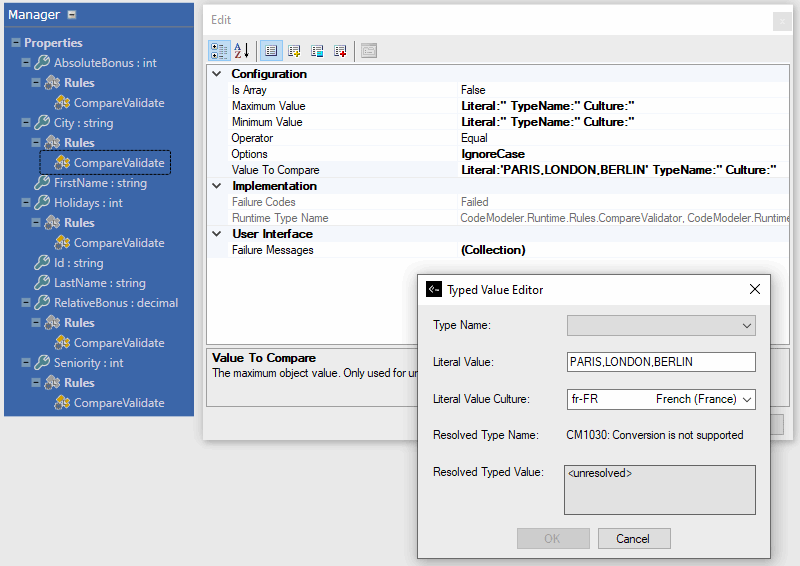Viewport: 800px width, 566px height.
Task: Collapse the AbsoluteBonus : int node
Action: pos(26,63)
